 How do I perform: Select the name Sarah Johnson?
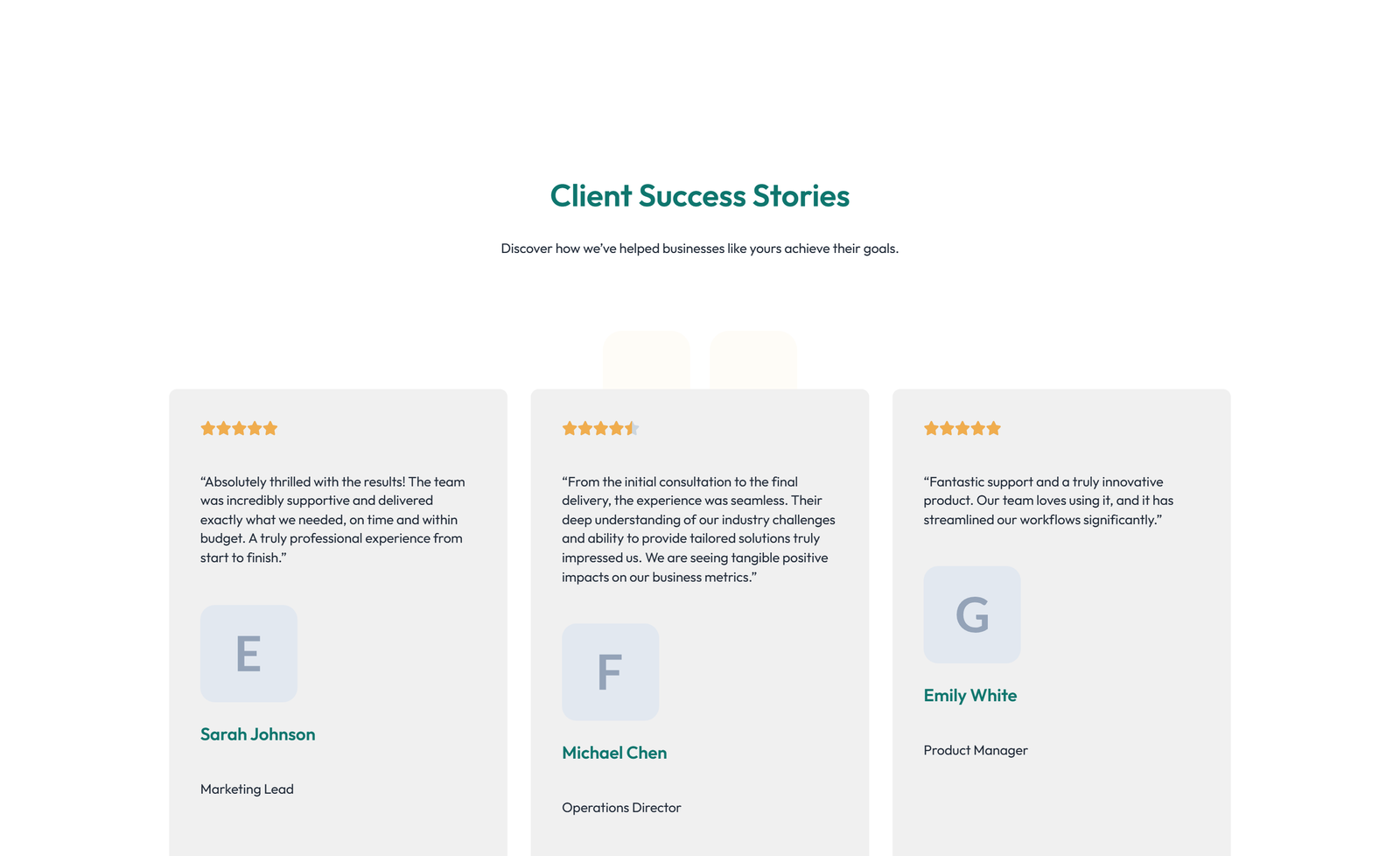[257, 734]
